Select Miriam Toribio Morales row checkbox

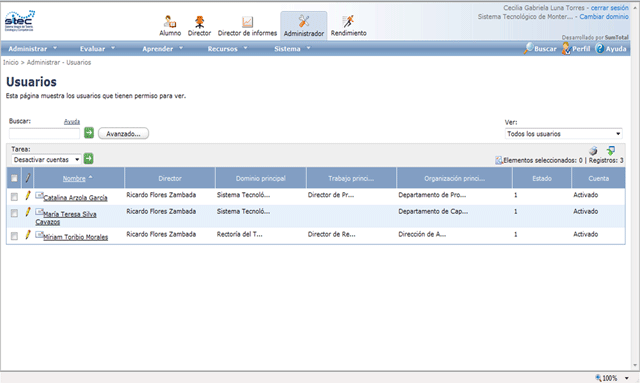[x=14, y=236]
